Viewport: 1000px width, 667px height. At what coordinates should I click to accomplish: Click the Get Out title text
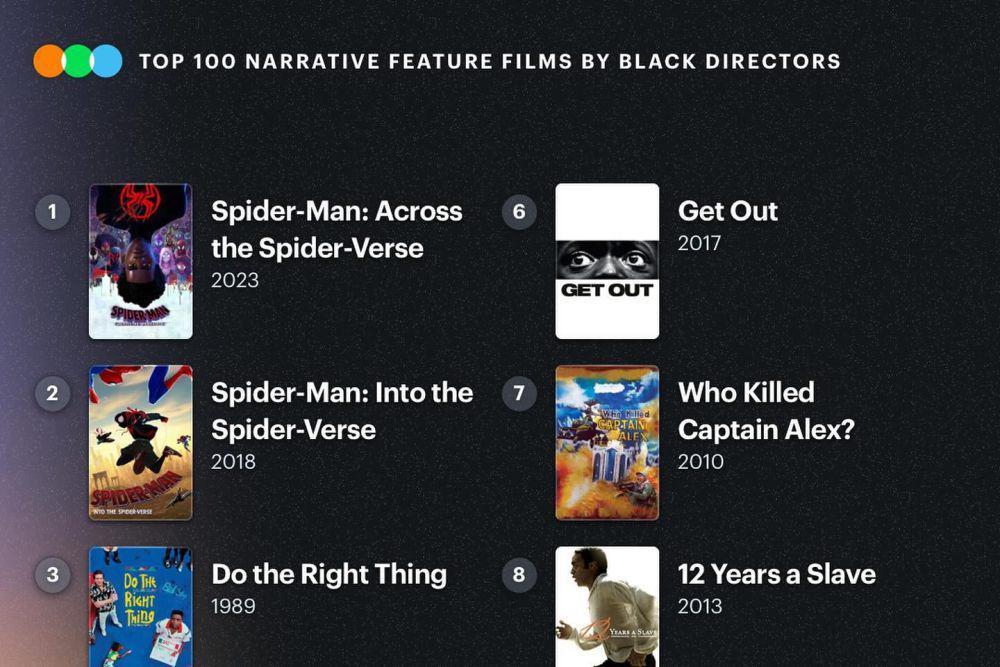pos(727,211)
